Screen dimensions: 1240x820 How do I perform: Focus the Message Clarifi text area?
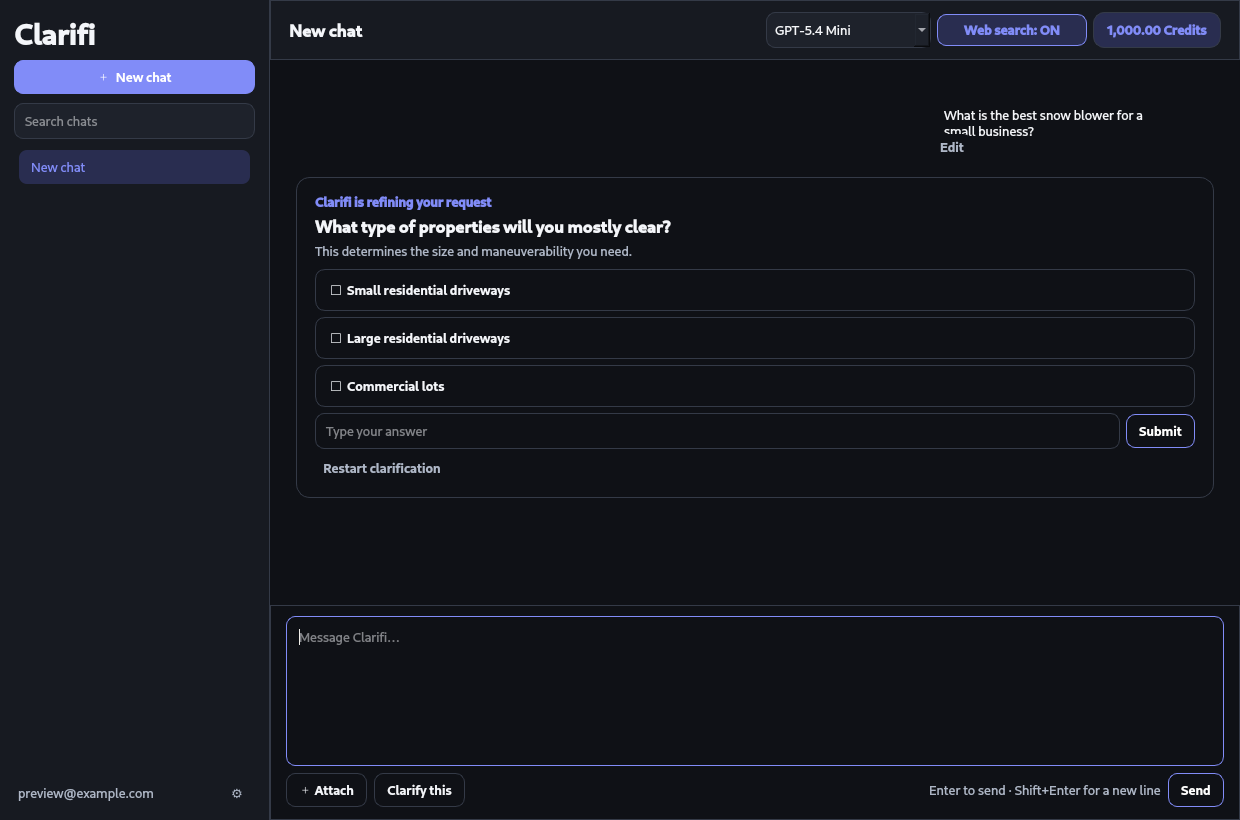(754, 691)
